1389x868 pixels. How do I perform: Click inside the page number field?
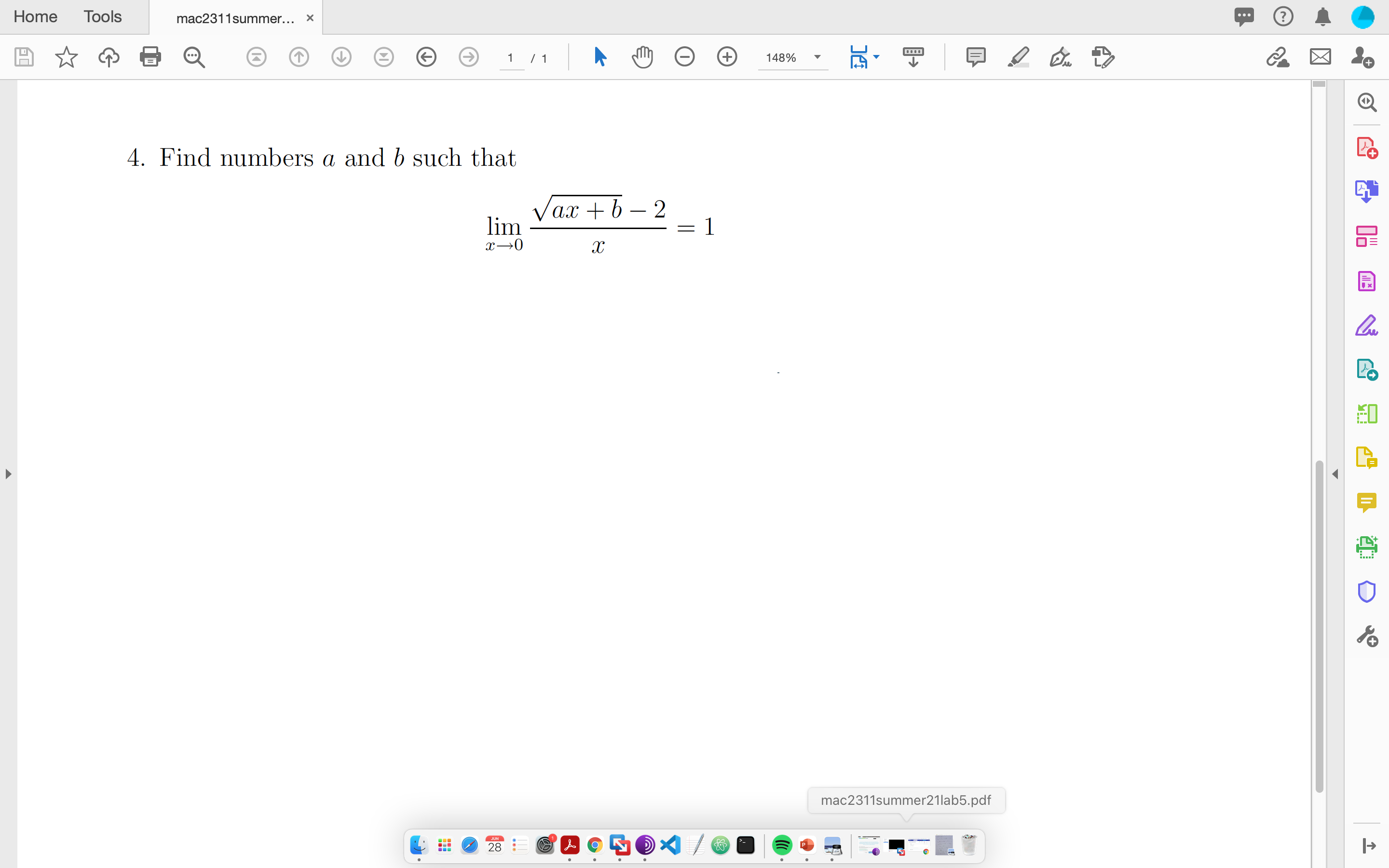(510, 57)
